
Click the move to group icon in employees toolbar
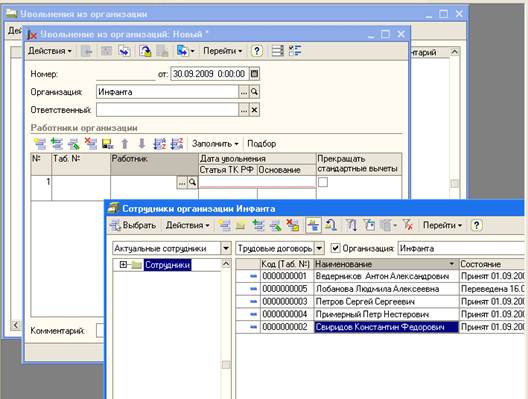click(331, 225)
